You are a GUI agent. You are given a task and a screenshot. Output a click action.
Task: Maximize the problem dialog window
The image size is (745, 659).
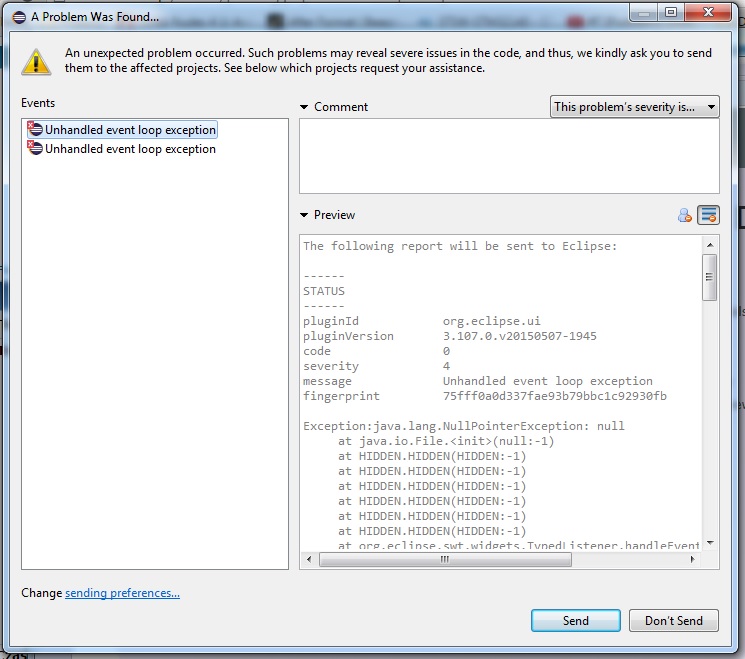click(670, 12)
